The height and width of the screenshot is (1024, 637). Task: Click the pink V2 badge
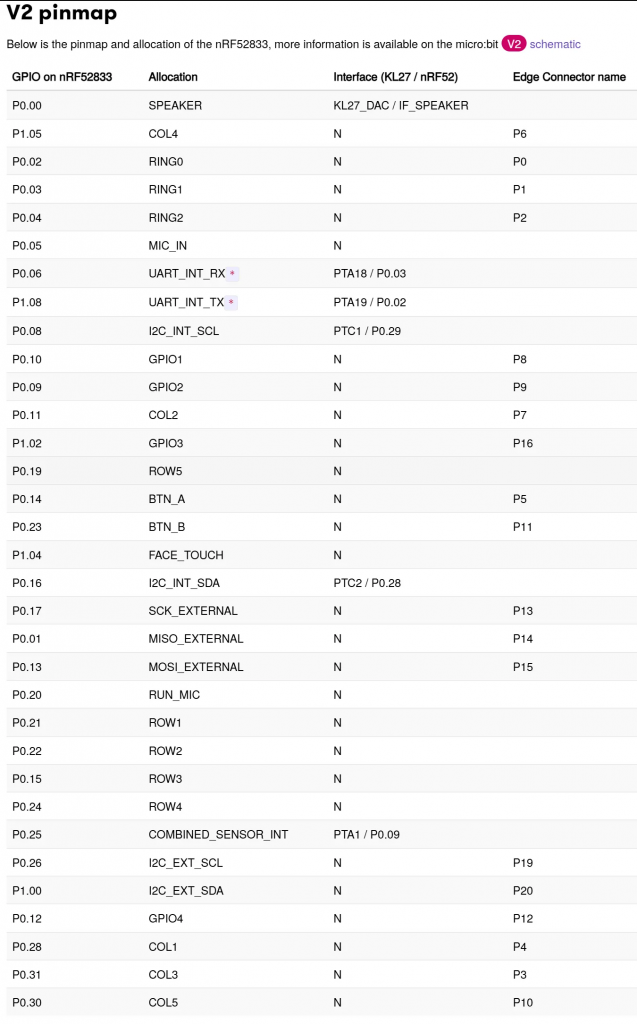click(514, 44)
